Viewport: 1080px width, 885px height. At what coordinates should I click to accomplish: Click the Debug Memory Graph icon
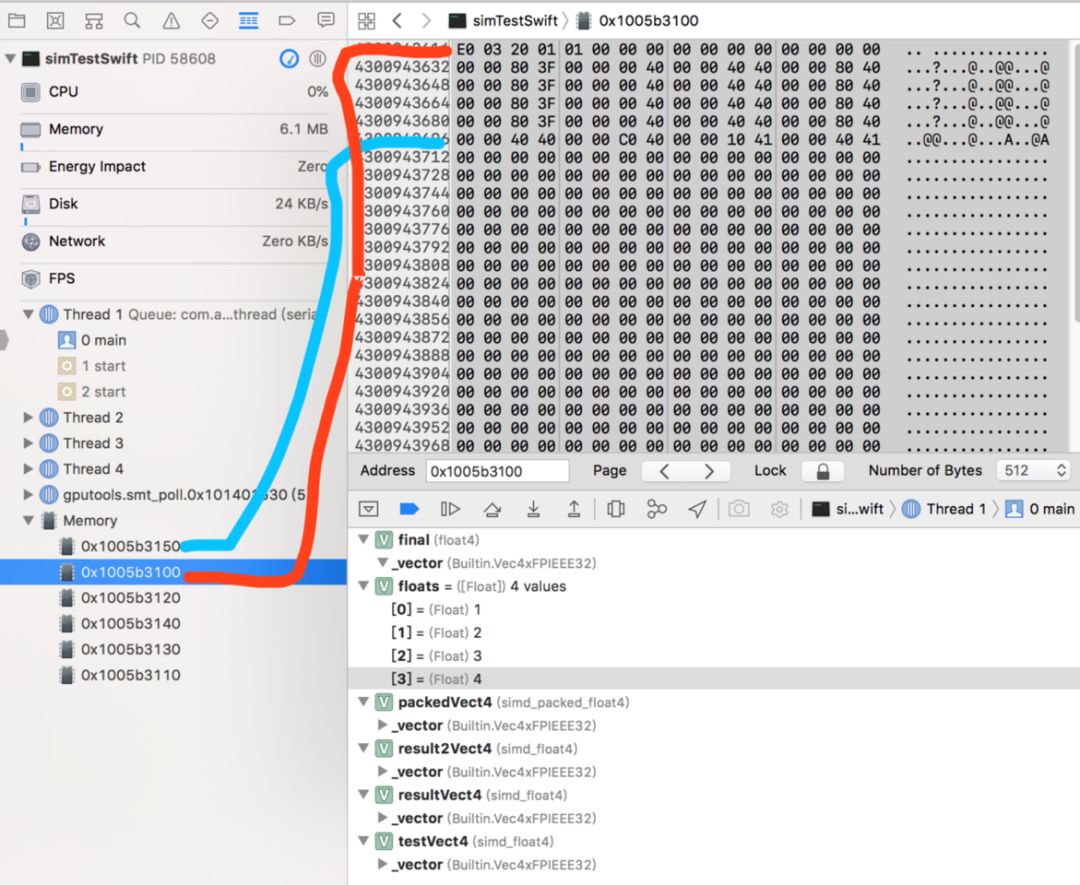656,509
